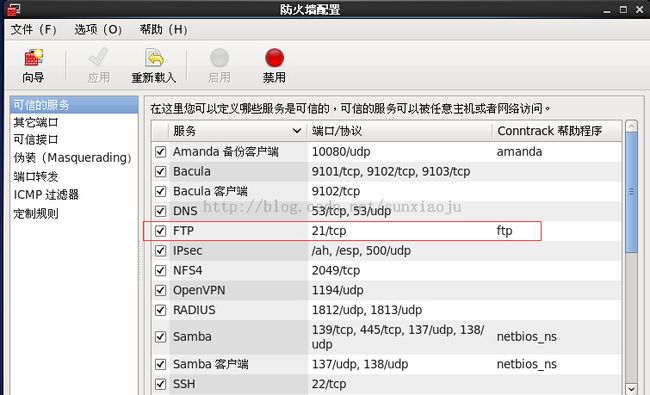Select ICMP 过滤器 in the sidebar
This screenshot has height=395, width=650.
point(46,194)
